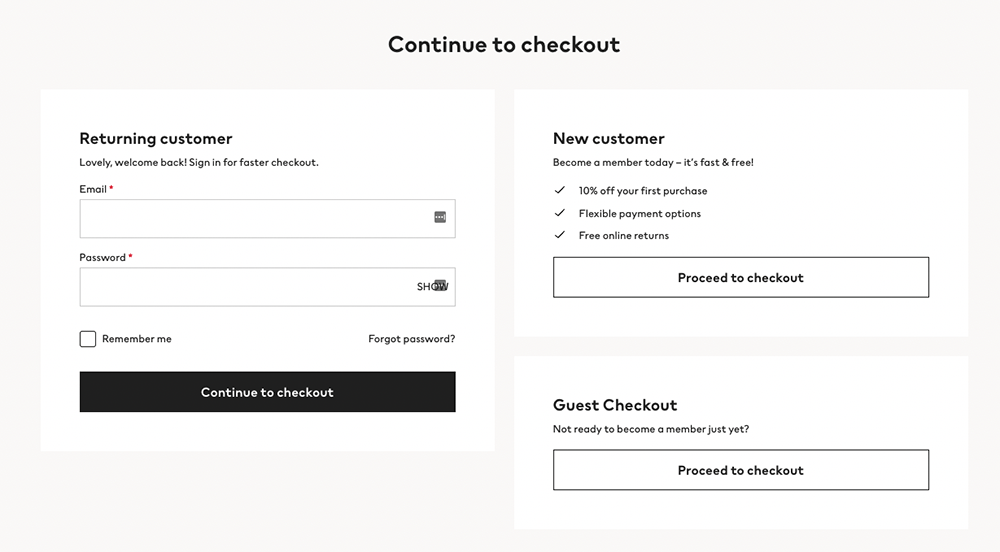Click the New customer heading
Screen dimensions: 1000x552
[608, 139]
